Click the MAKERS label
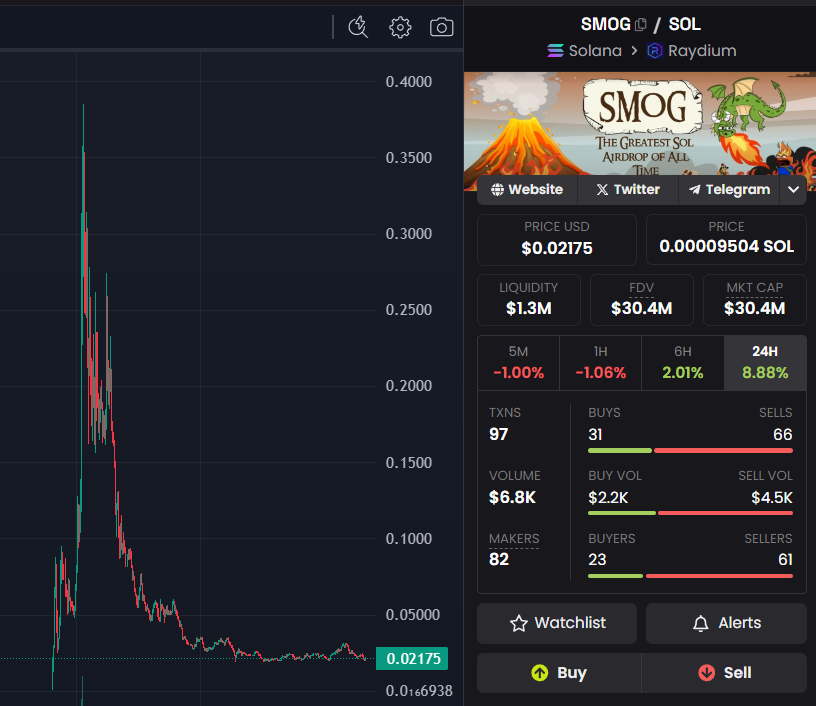The width and height of the screenshot is (816, 706). [x=514, y=538]
